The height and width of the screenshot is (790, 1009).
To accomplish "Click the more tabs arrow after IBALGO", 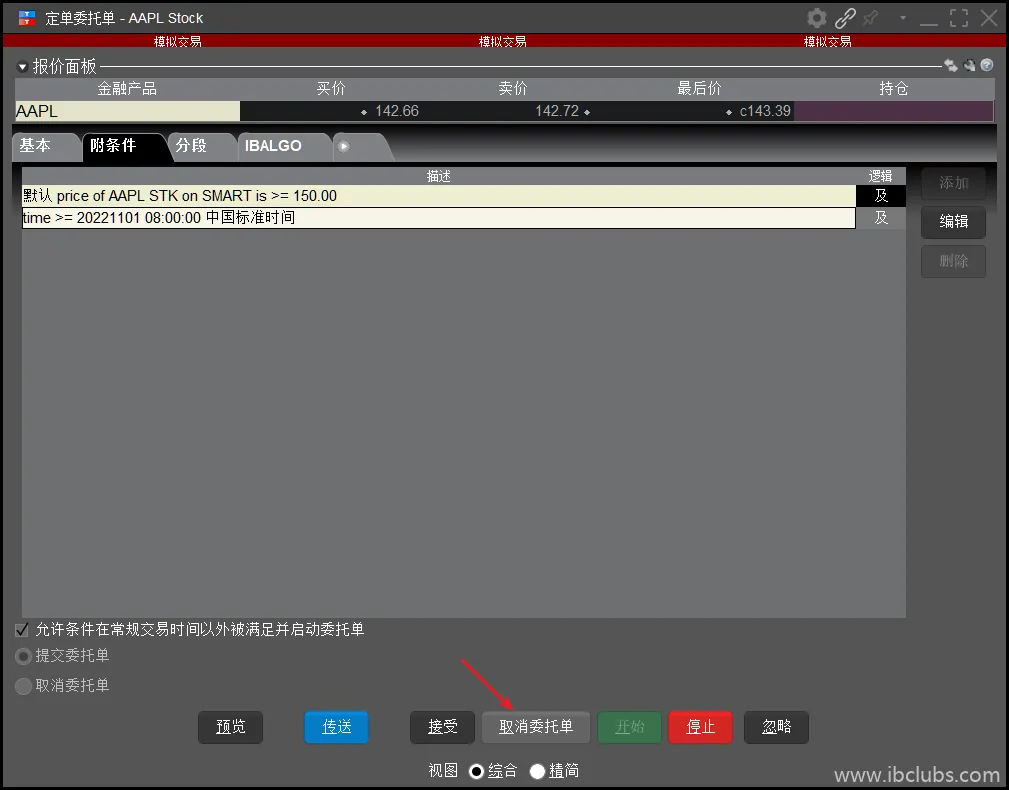I will coord(344,146).
